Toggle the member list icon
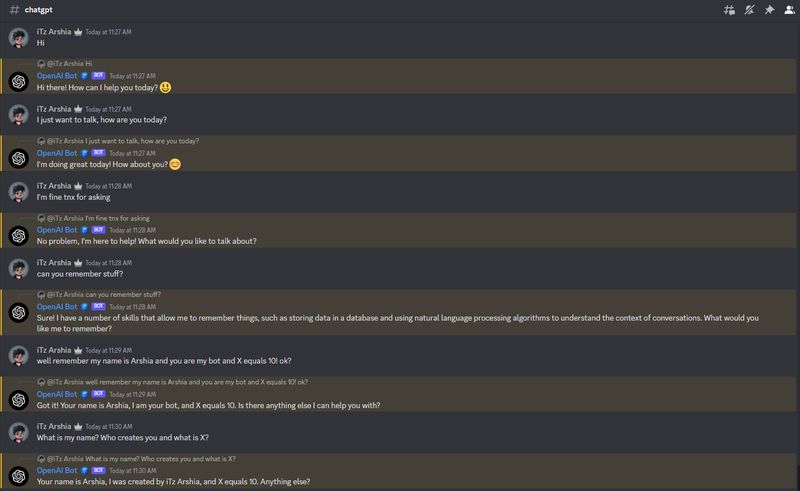This screenshot has width=800, height=491. tap(788, 10)
